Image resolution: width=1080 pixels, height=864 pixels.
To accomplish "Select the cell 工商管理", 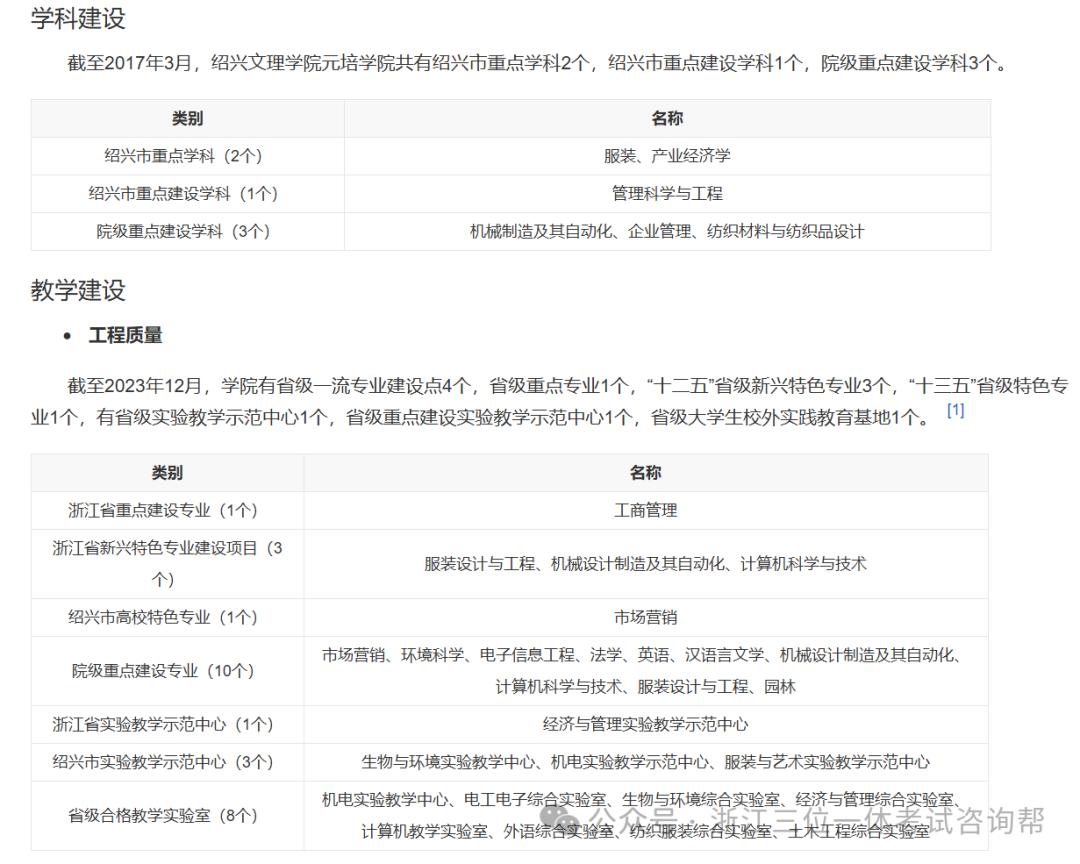I will click(646, 511).
